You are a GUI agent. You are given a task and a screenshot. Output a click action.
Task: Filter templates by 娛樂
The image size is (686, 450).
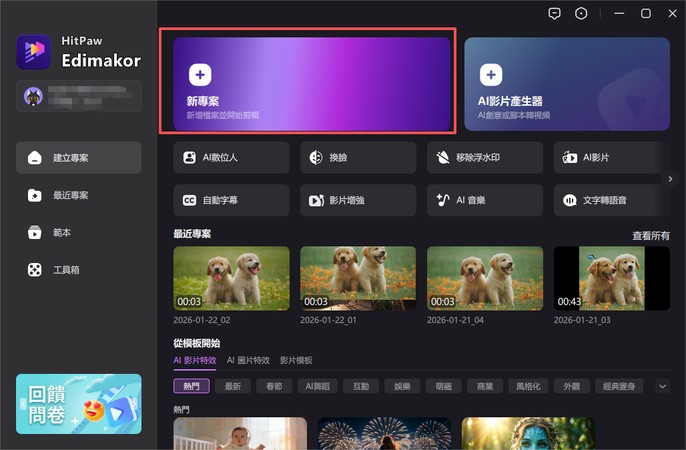(402, 386)
